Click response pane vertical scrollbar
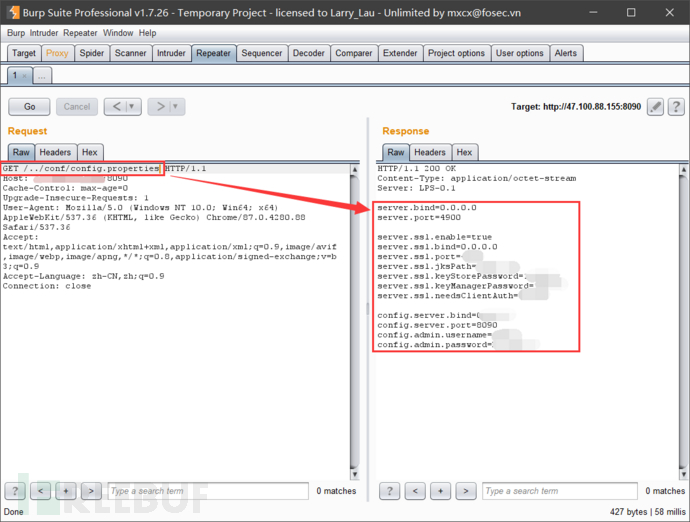690x522 pixels. 683,322
